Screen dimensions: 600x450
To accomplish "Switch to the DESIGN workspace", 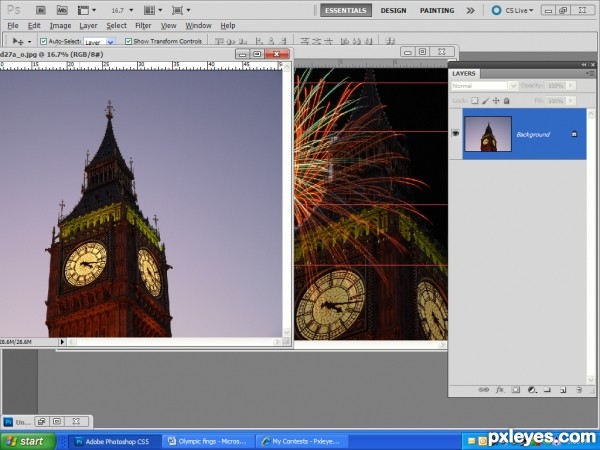I will click(393, 11).
